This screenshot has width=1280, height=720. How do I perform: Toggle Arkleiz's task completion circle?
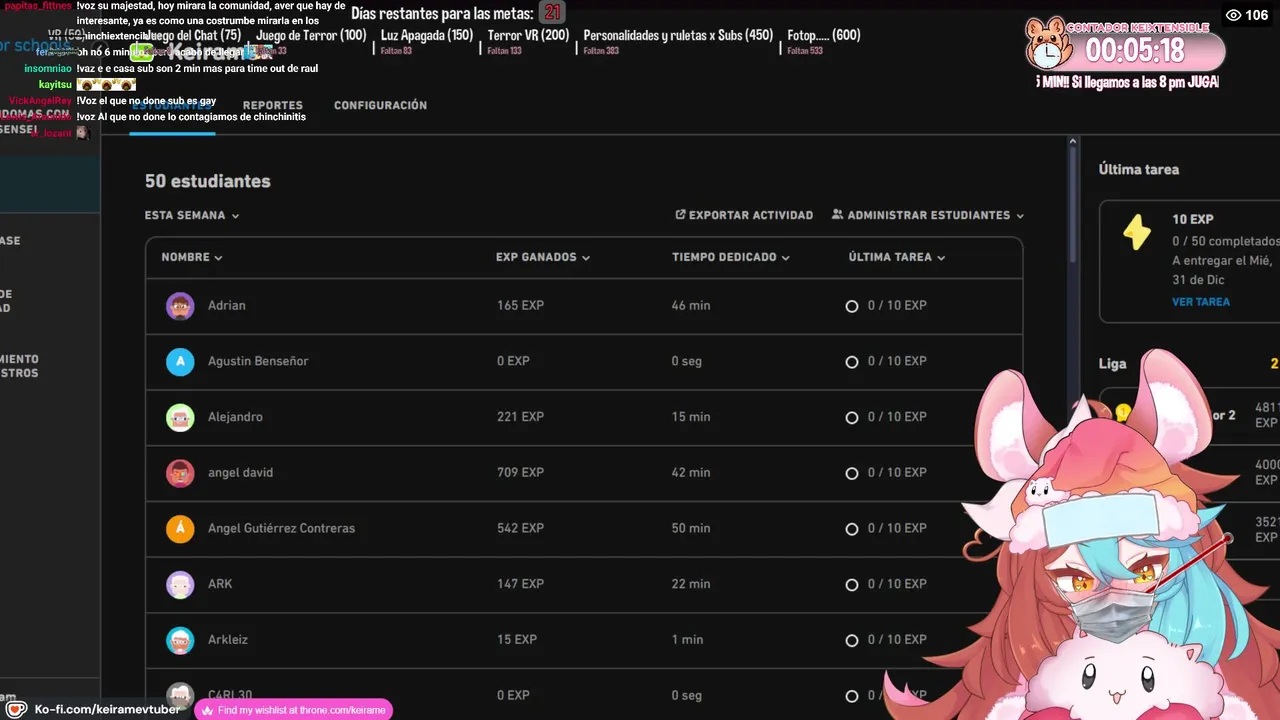[x=852, y=640]
